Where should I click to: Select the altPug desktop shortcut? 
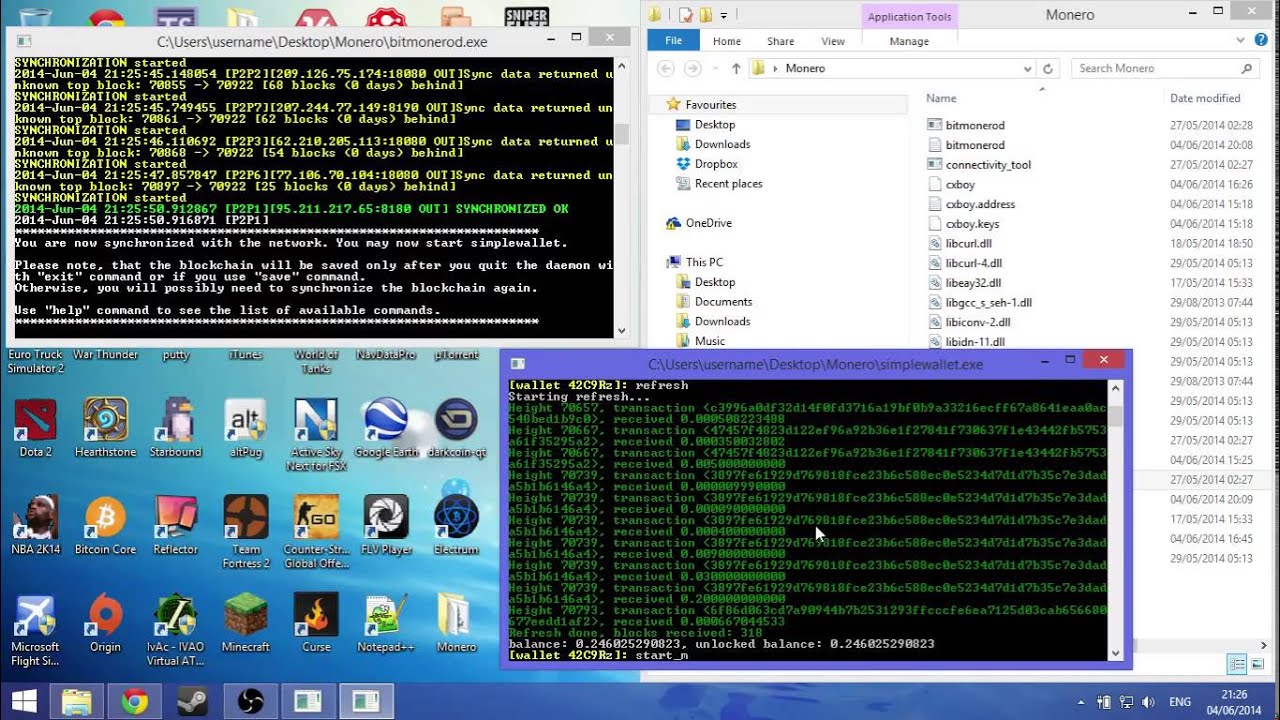click(x=246, y=428)
